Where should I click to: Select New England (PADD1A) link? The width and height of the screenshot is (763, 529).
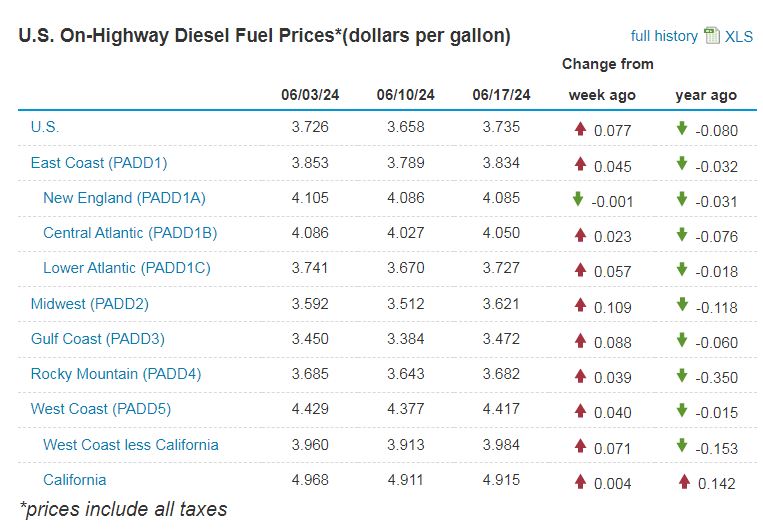[124, 198]
